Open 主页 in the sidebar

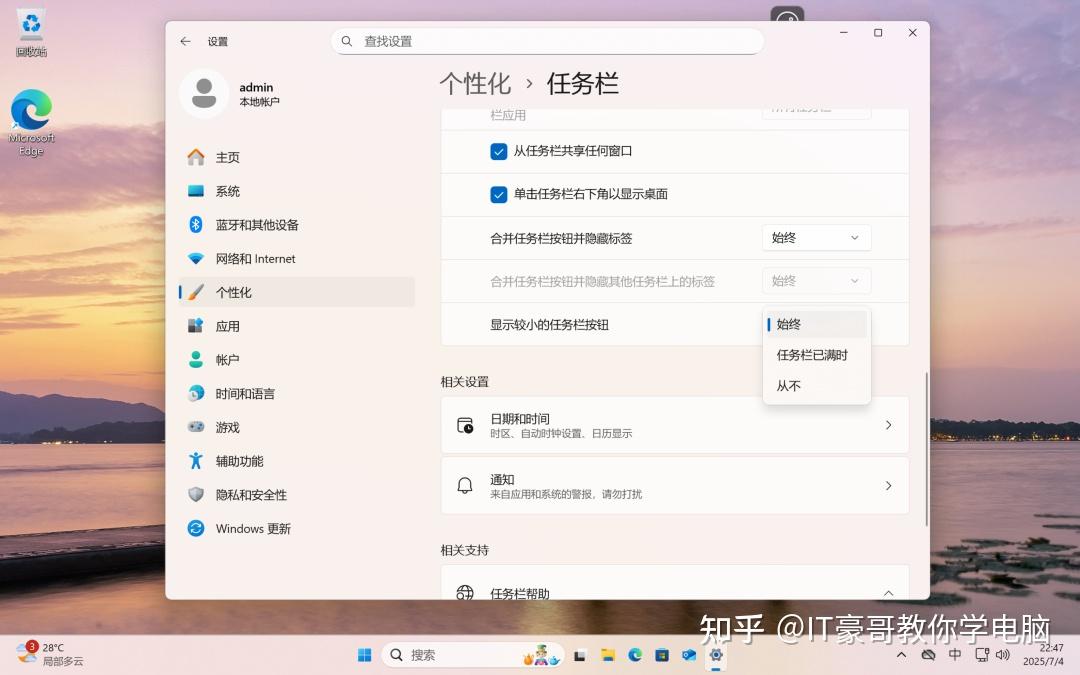click(x=297, y=157)
